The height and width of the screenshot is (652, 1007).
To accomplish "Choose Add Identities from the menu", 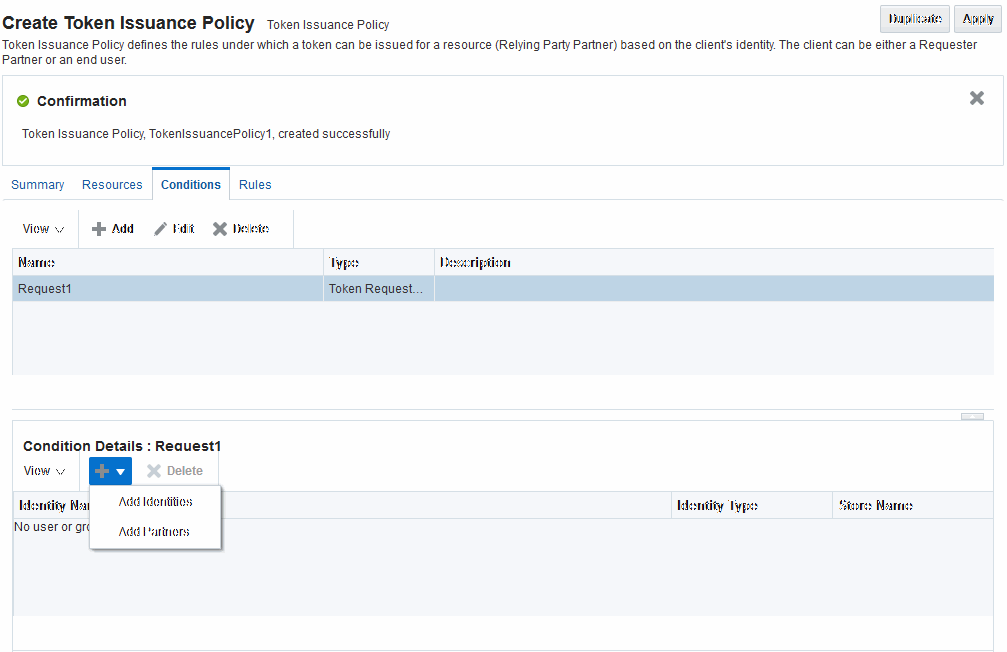I will (x=155, y=502).
